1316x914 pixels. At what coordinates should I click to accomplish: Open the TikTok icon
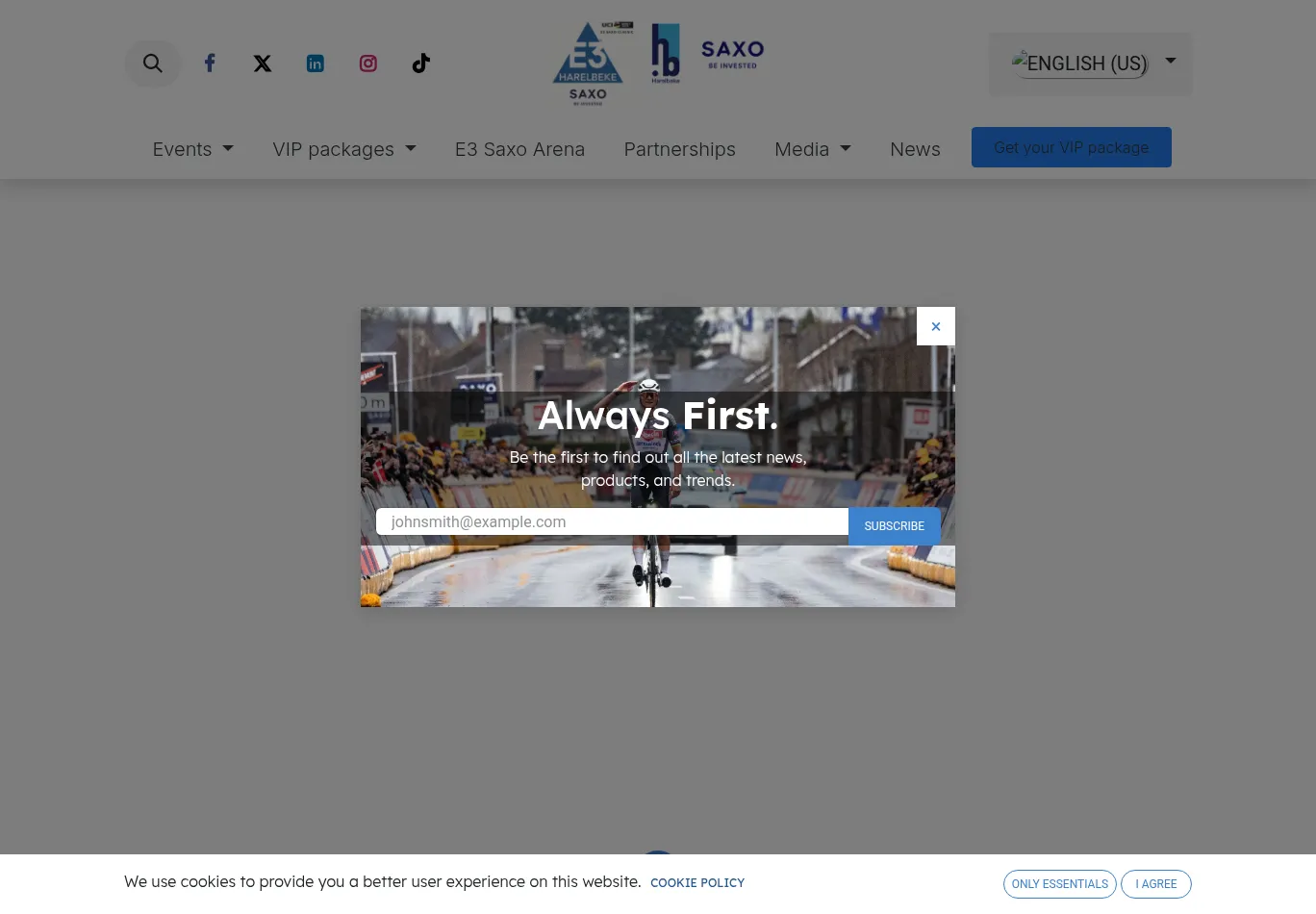click(x=421, y=63)
